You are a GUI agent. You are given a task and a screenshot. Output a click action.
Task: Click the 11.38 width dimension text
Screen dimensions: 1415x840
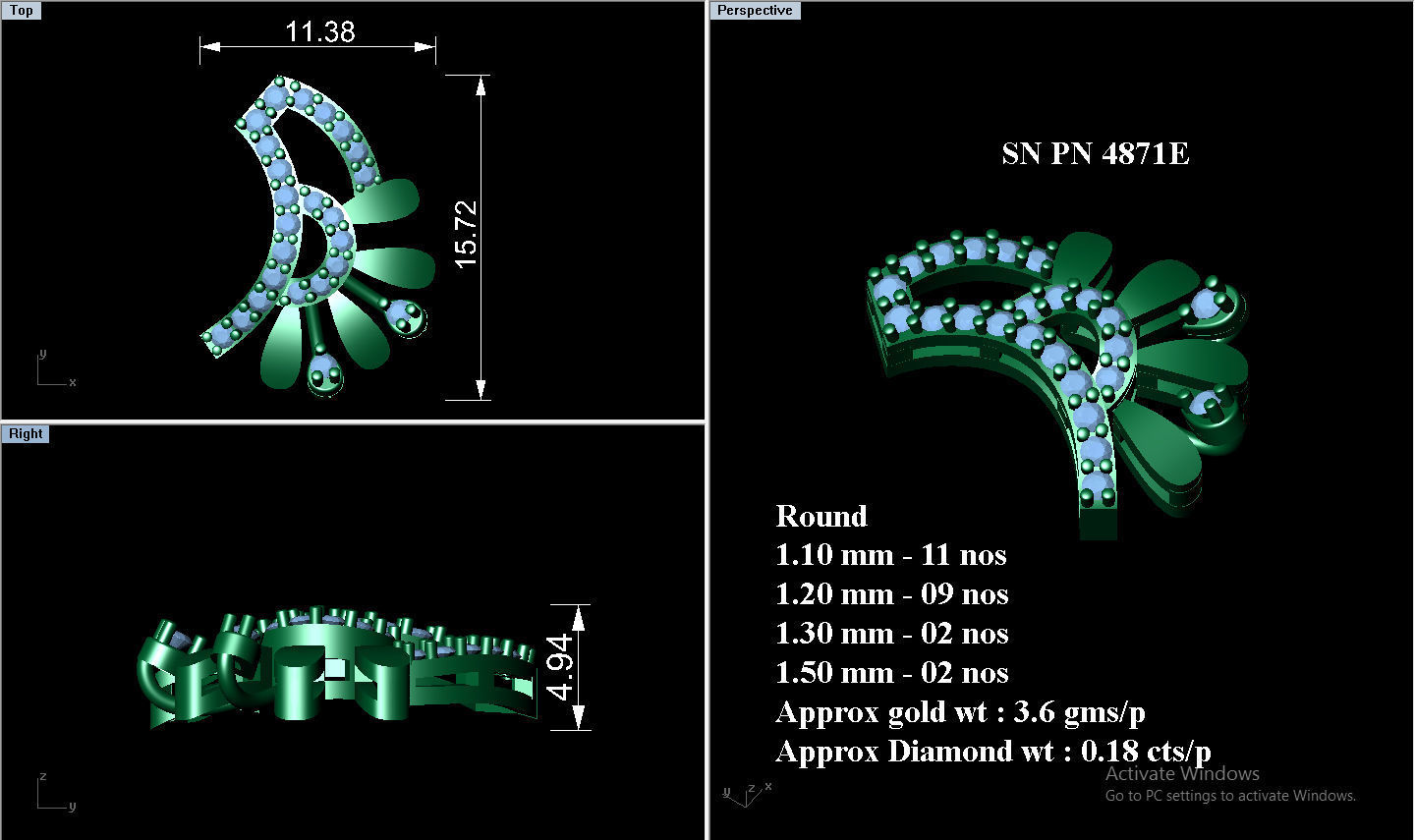319,31
